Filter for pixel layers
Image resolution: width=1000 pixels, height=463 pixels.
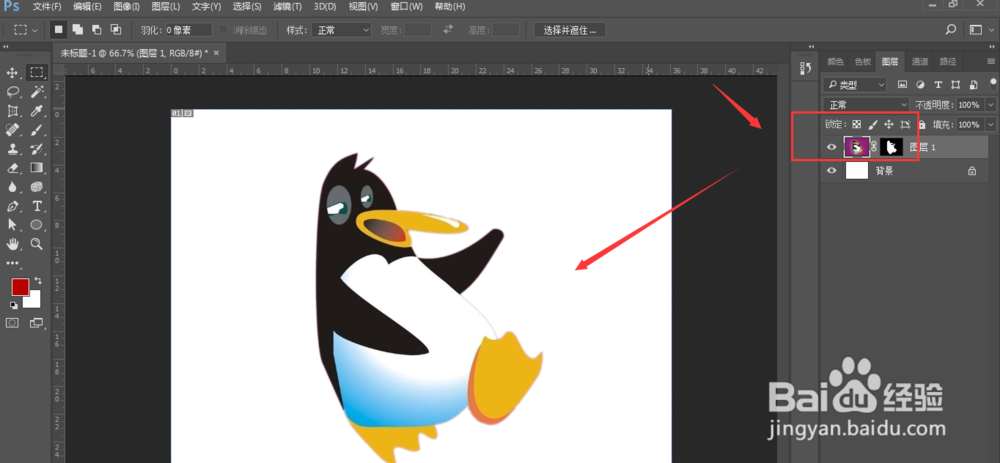point(902,84)
